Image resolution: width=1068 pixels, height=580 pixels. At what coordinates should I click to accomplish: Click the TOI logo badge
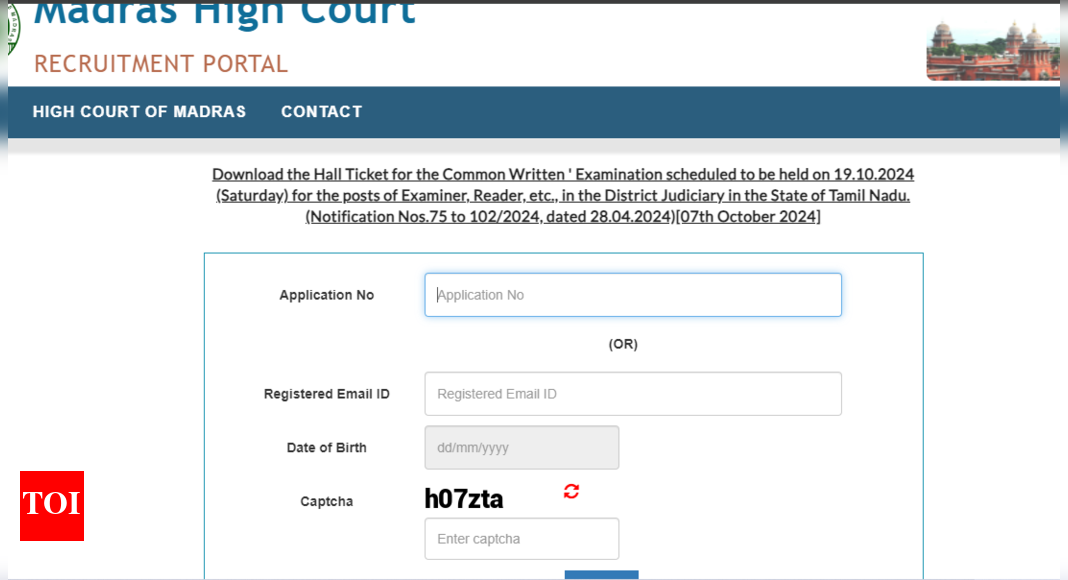[x=51, y=506]
